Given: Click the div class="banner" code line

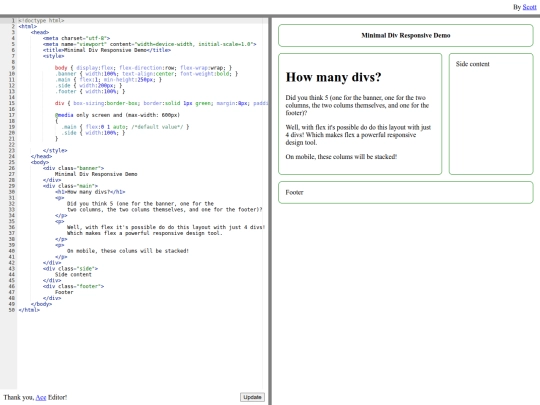Looking at the screenshot, I should pyautogui.click(x=73, y=168).
